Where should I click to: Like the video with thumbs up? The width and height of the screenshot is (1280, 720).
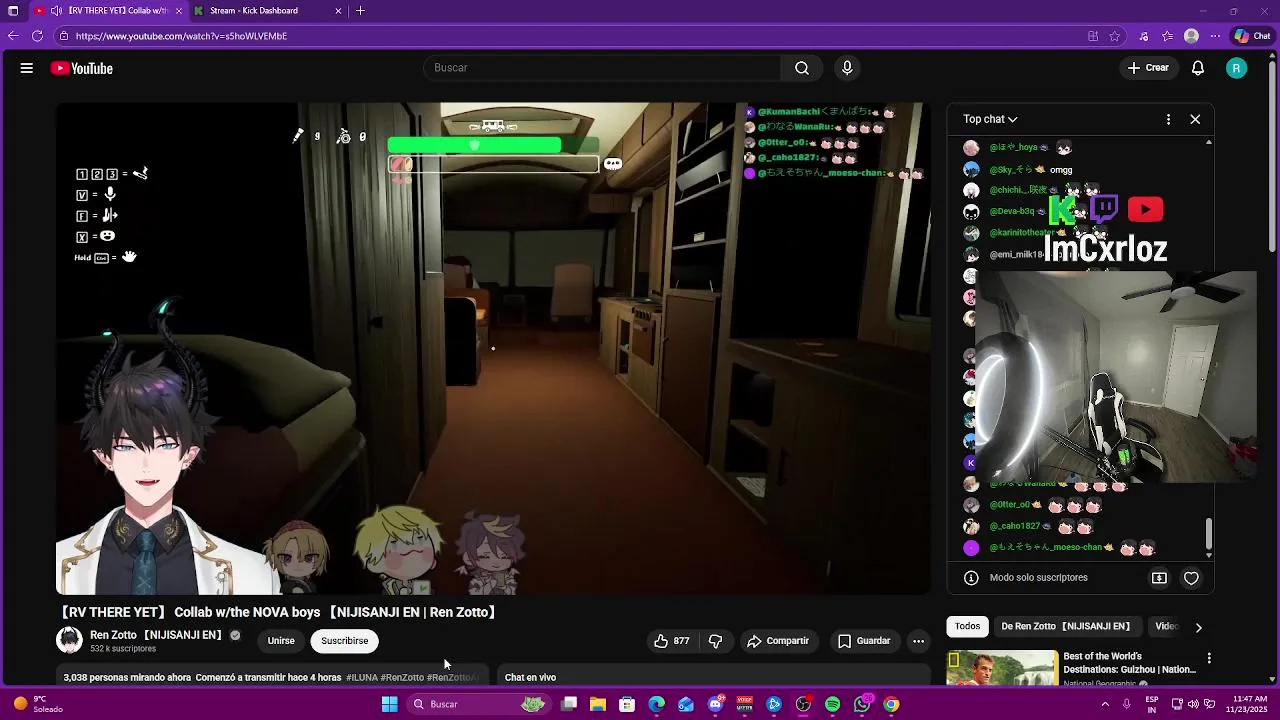(671, 641)
